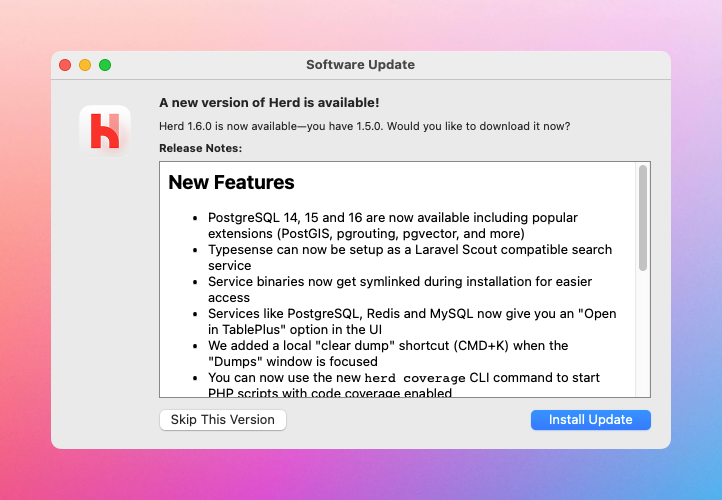722x500 pixels.
Task: Select the Typesense Laravel Scout bullet
Action: click(x=410, y=257)
